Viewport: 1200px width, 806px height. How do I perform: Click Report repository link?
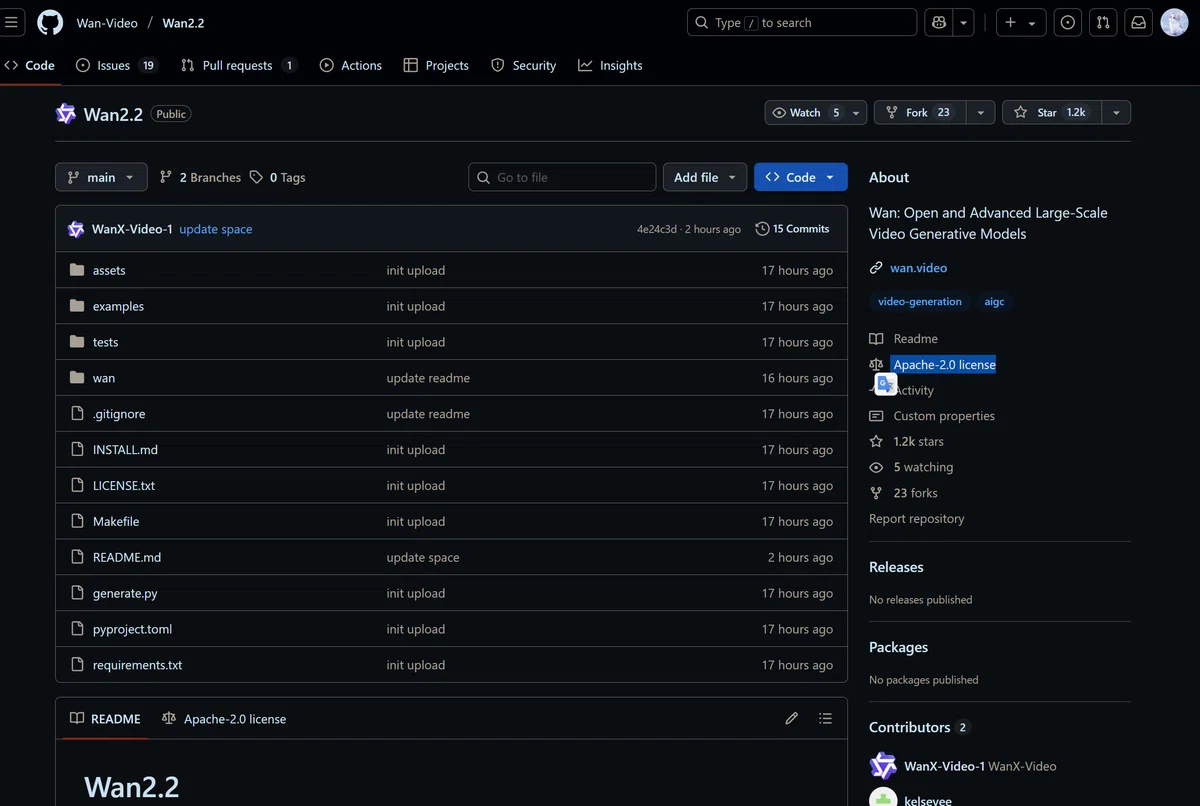click(916, 519)
